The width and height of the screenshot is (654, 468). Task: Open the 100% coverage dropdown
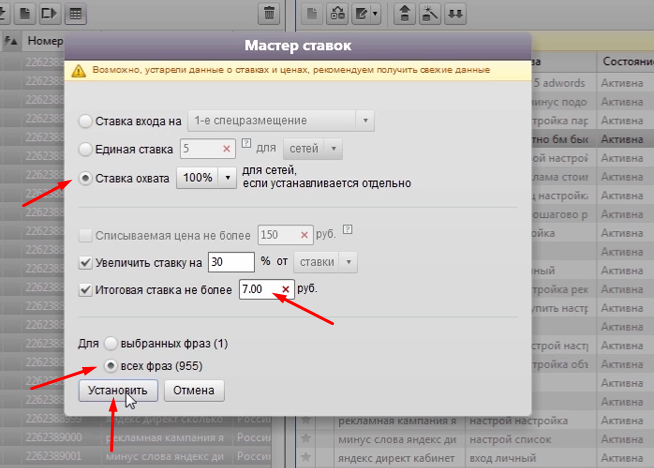206,178
